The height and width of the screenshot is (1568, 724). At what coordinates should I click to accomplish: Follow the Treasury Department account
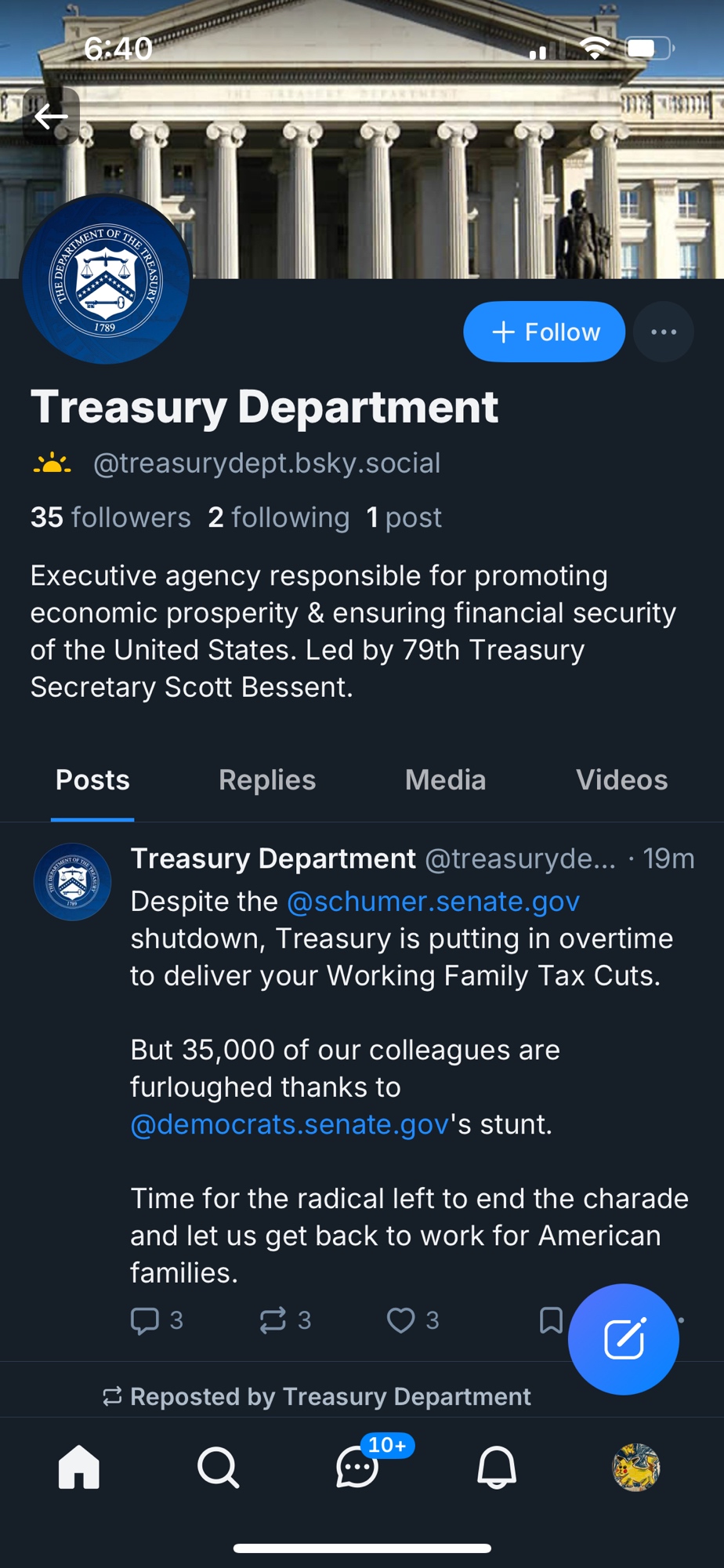pos(544,332)
